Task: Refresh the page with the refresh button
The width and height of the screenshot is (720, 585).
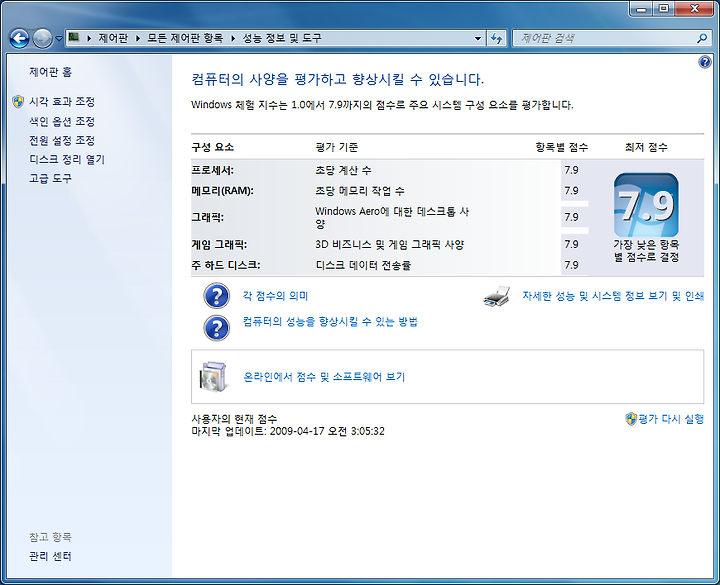Action: point(496,38)
